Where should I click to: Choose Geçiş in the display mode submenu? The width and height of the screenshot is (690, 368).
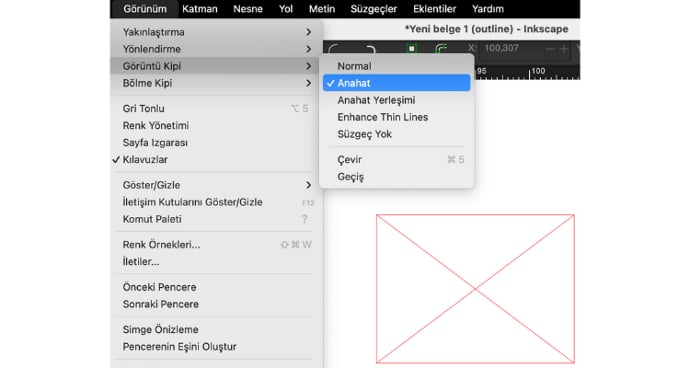(396, 177)
